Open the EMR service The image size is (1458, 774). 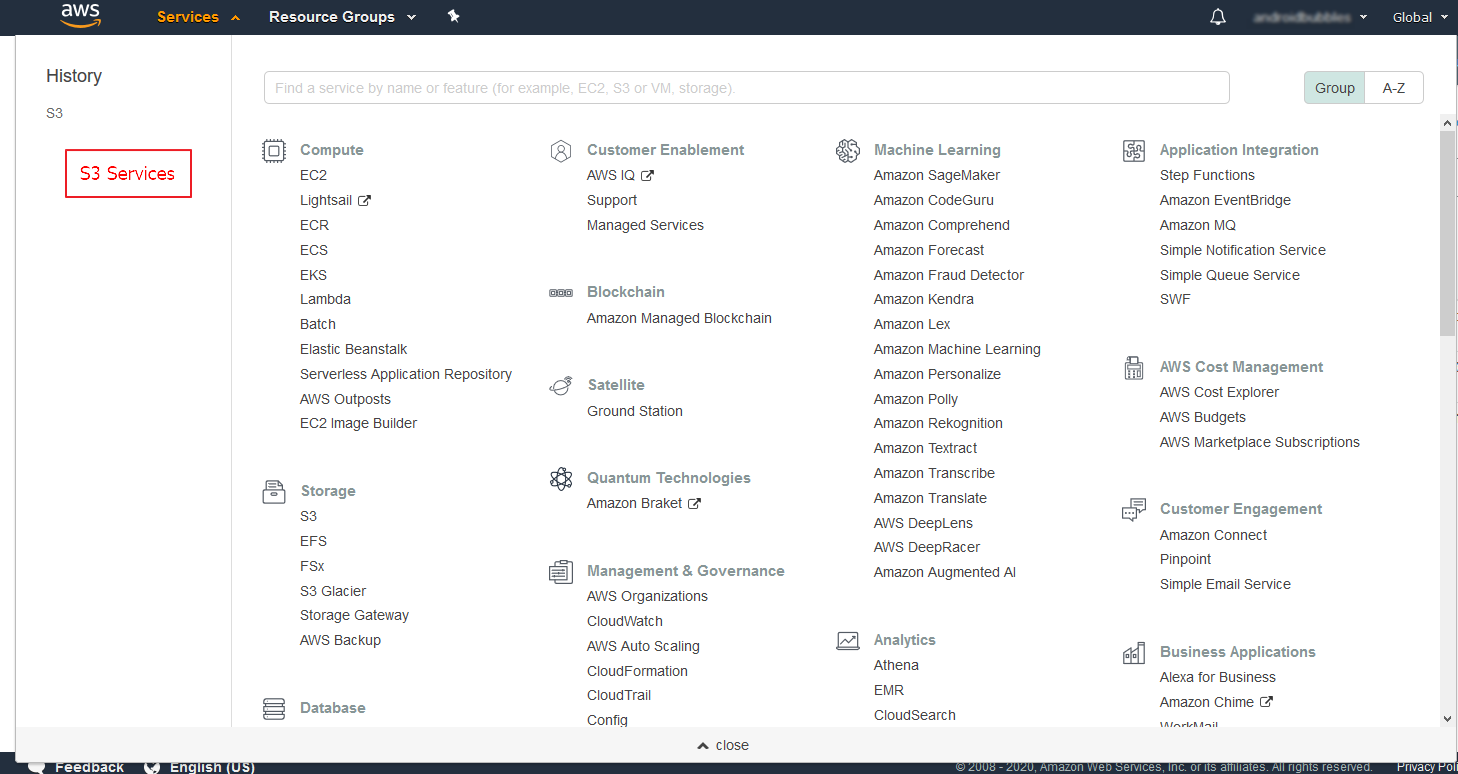coord(889,690)
